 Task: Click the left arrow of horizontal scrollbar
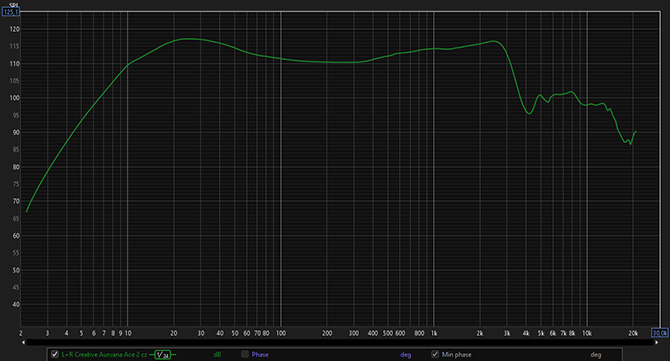pyautogui.click(x=24, y=343)
